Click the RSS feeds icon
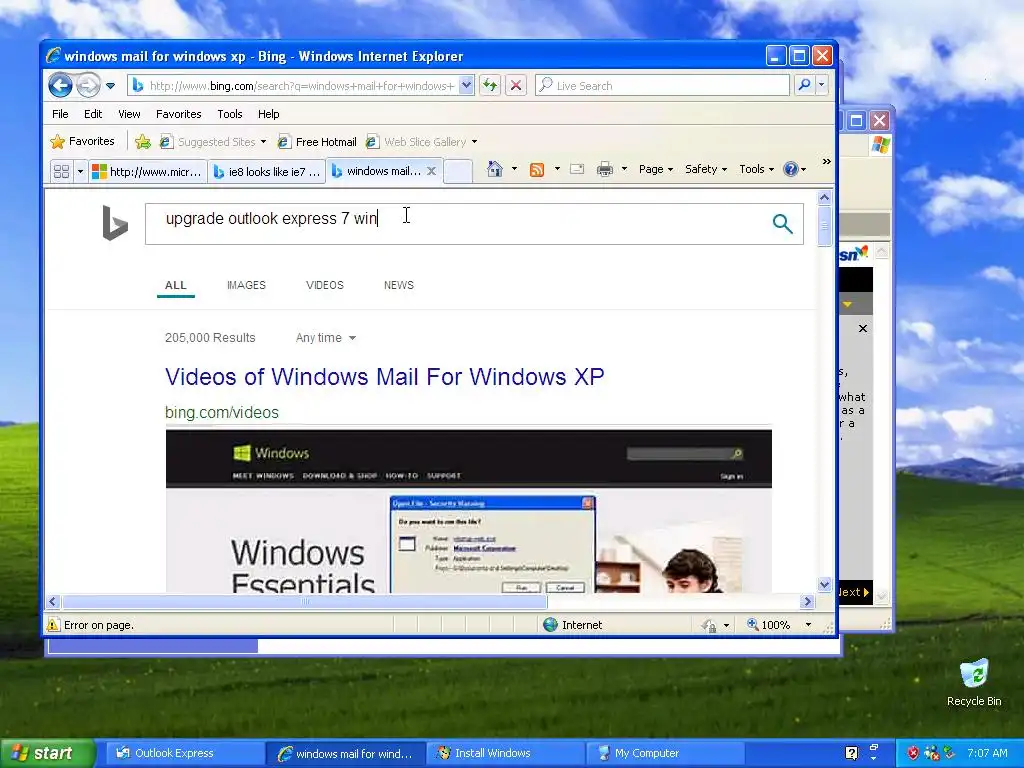This screenshot has height=768, width=1024. pos(537,170)
